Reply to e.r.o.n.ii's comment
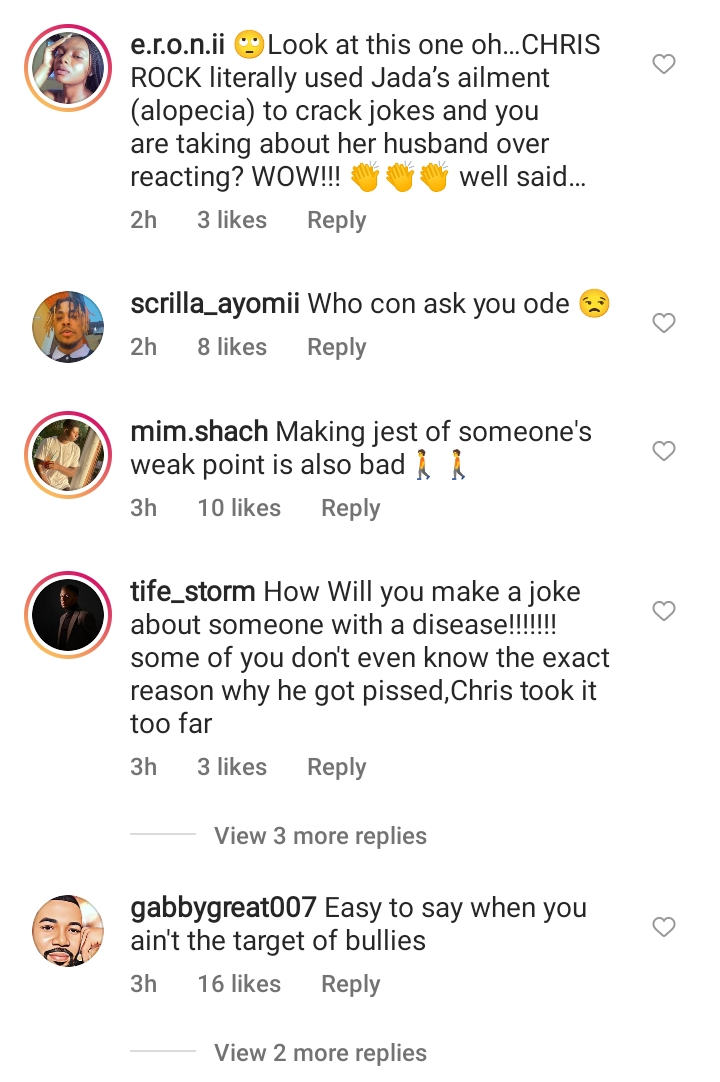720x1082 pixels. (336, 220)
